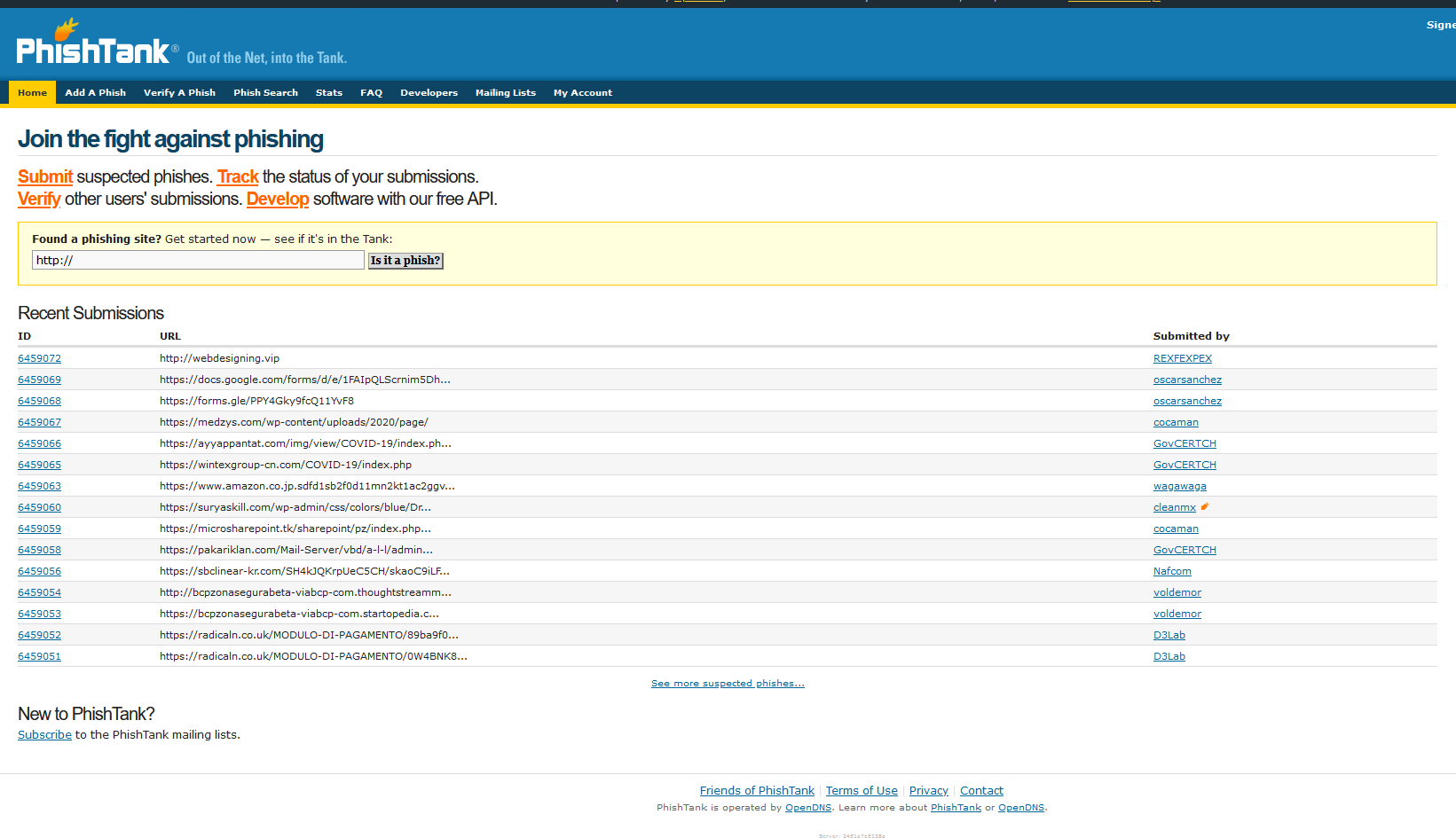Focus the phishing URL input field
This screenshot has width=1456, height=838.
pyautogui.click(x=198, y=260)
